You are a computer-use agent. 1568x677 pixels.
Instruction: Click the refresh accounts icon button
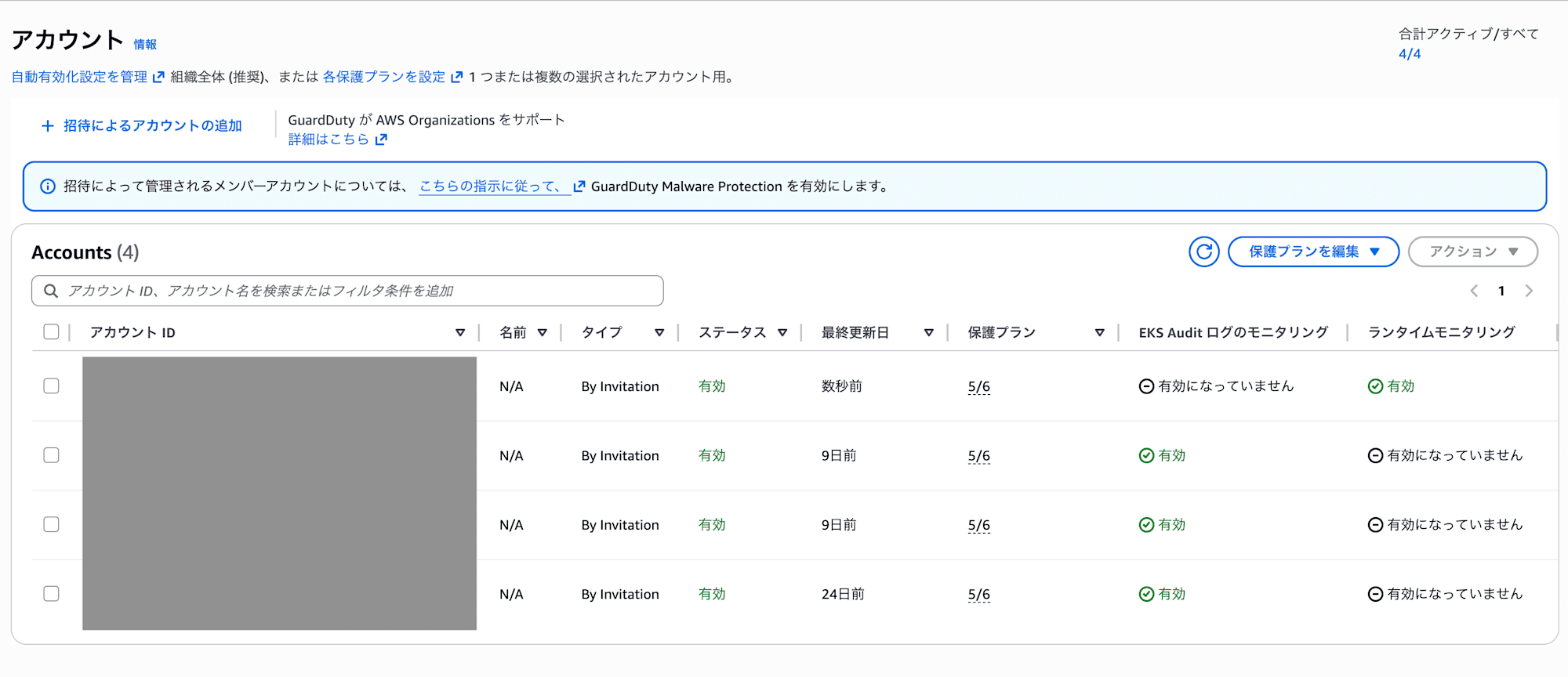coord(1203,252)
